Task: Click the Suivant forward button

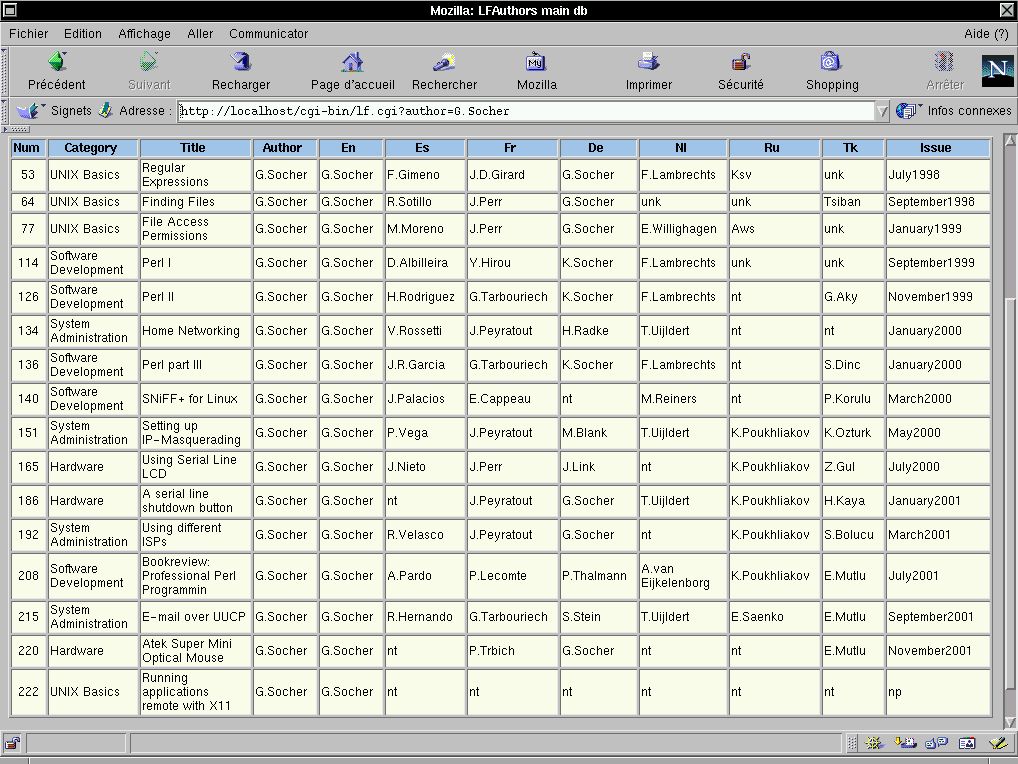Action: [149, 71]
